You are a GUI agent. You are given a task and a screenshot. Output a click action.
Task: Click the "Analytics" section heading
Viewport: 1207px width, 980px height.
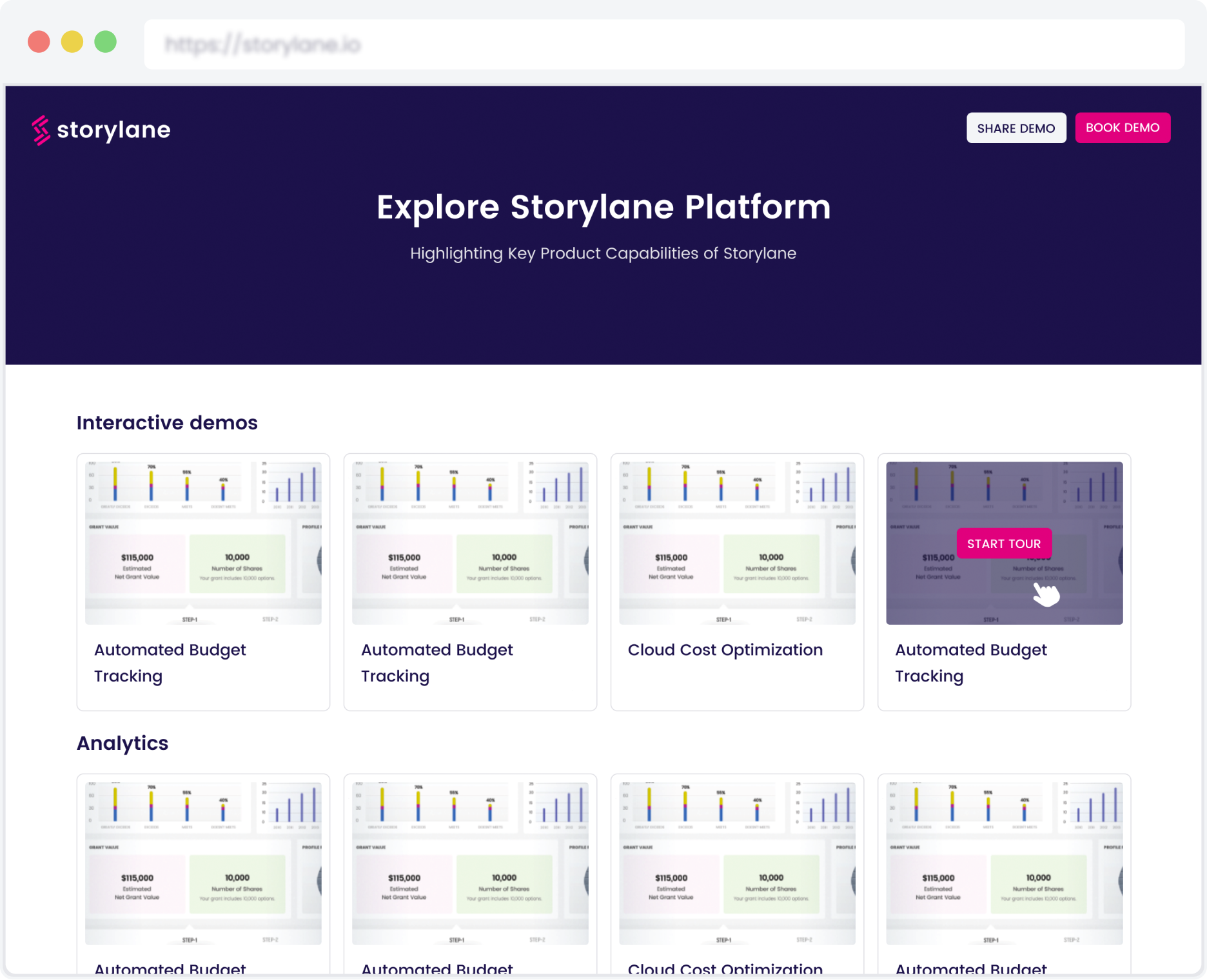coord(123,743)
